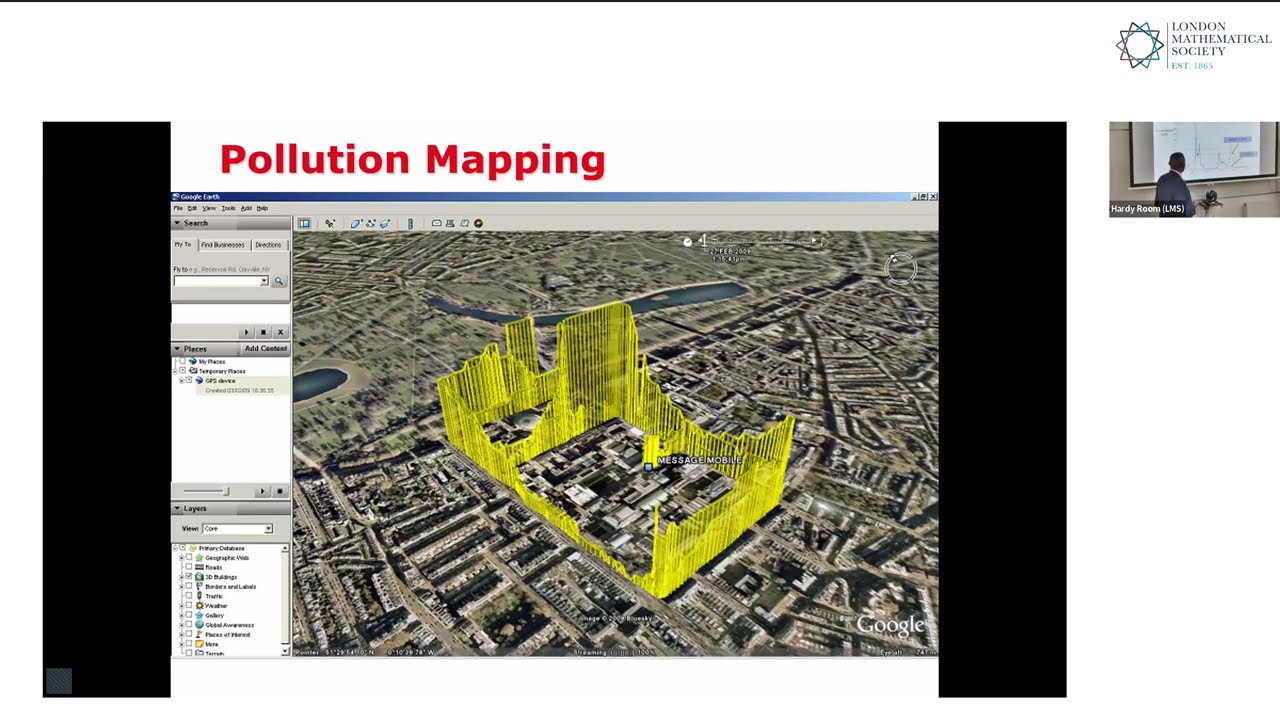Click the search results play button
The image size is (1280, 720).
[x=247, y=332]
